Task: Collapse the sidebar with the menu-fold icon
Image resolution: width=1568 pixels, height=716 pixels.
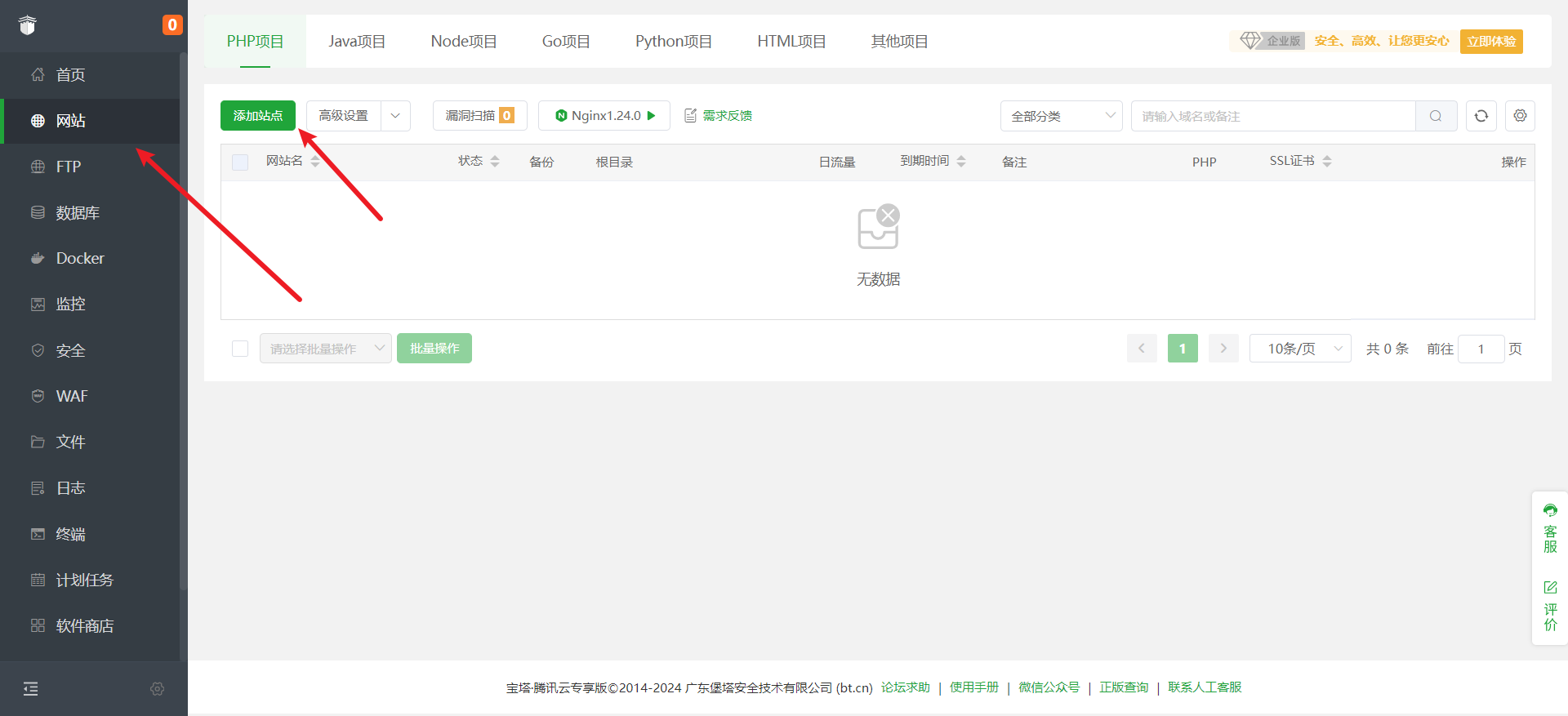Action: (x=31, y=689)
